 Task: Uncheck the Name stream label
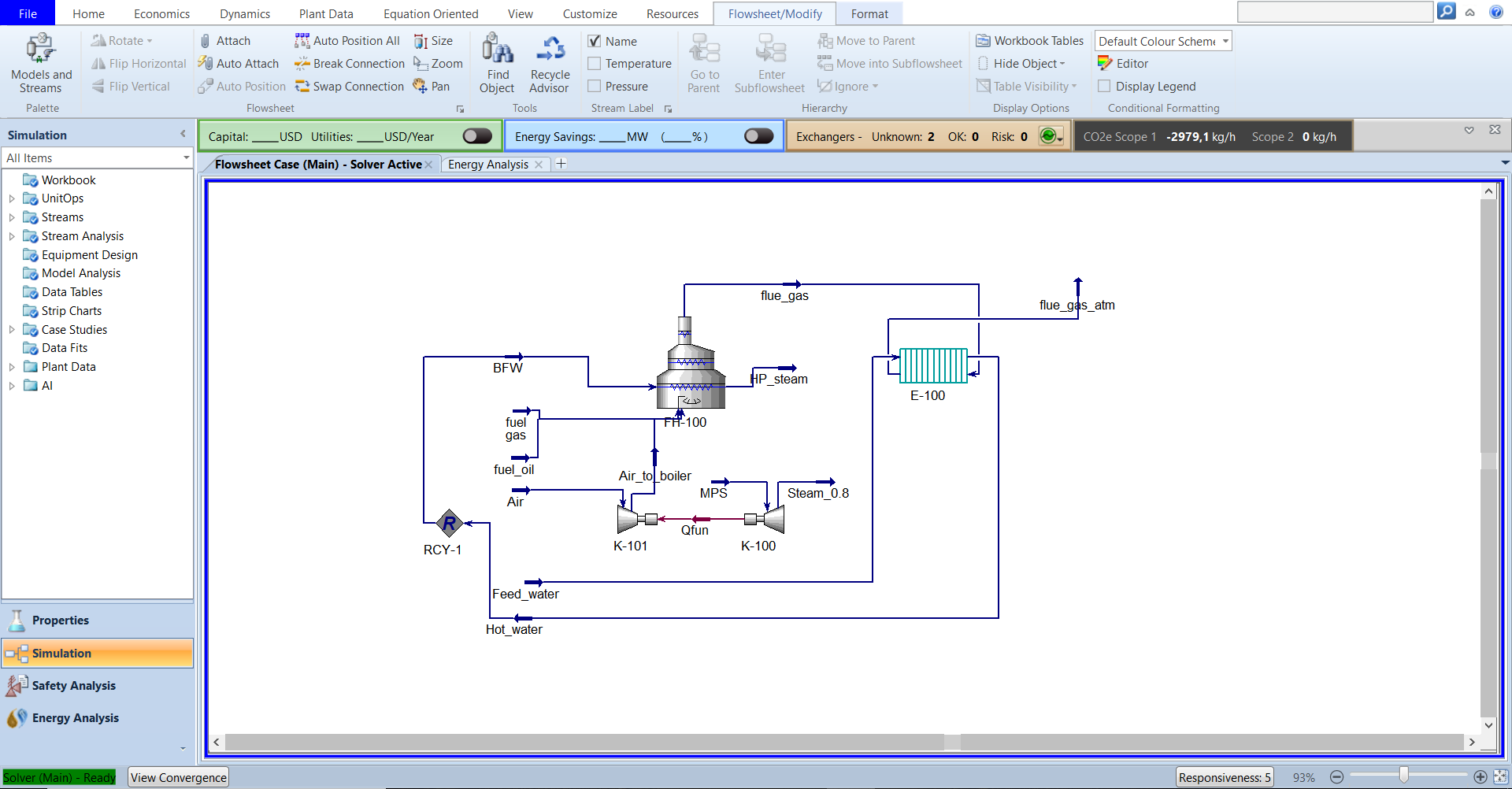pos(595,41)
